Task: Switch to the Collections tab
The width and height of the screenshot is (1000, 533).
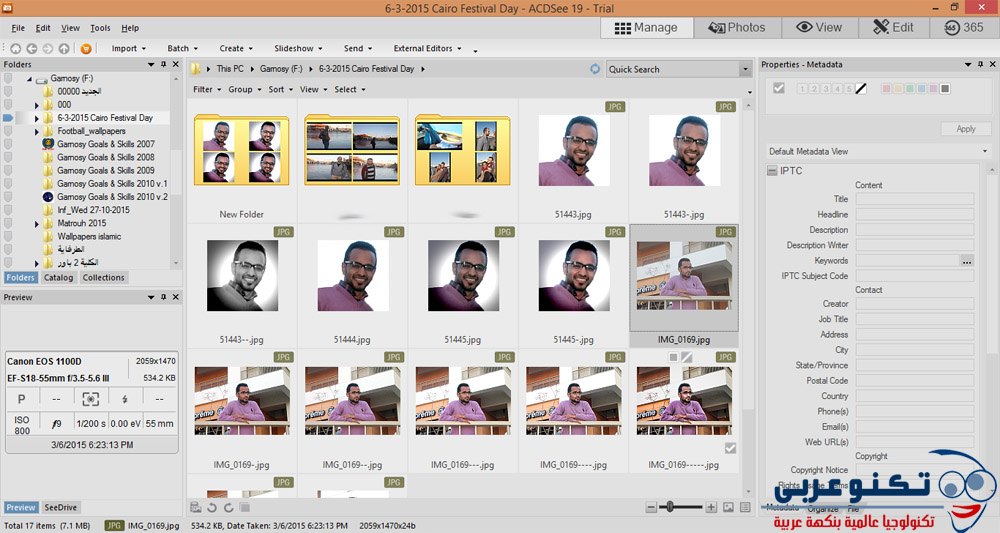Action: click(103, 277)
